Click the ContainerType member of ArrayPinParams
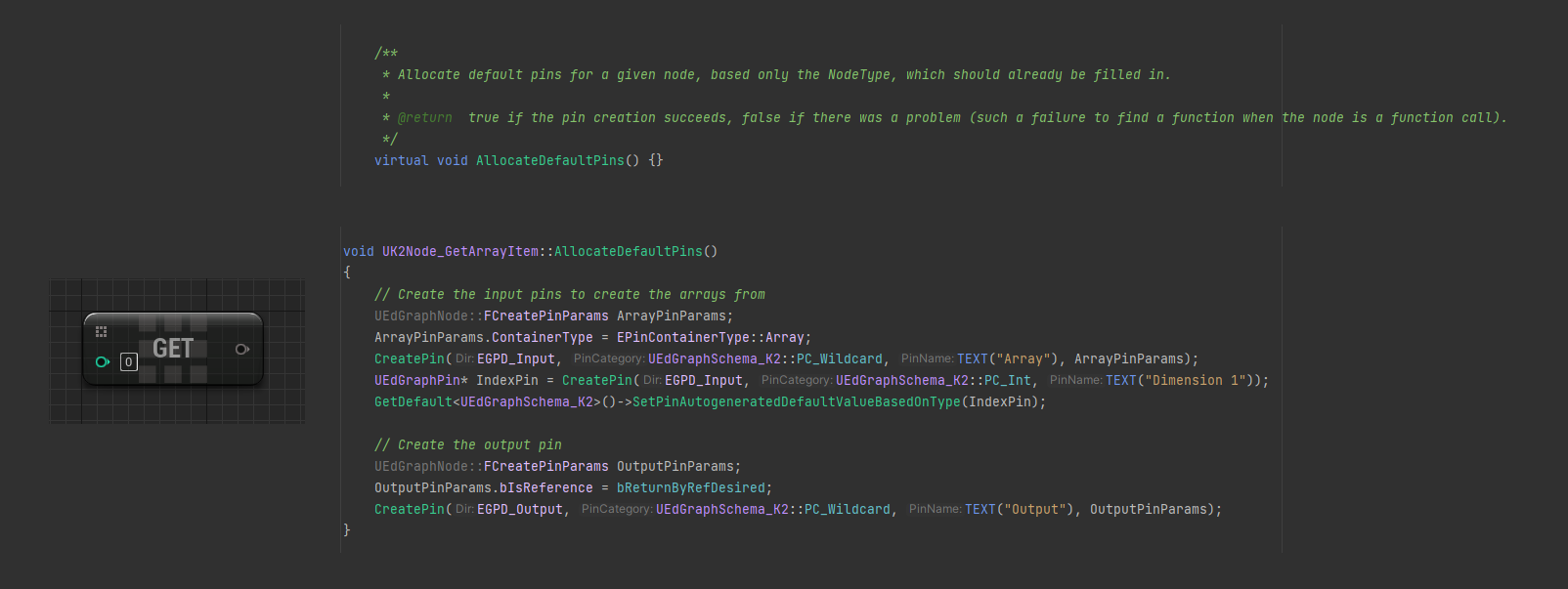This screenshot has width=1568, height=589. tap(542, 338)
